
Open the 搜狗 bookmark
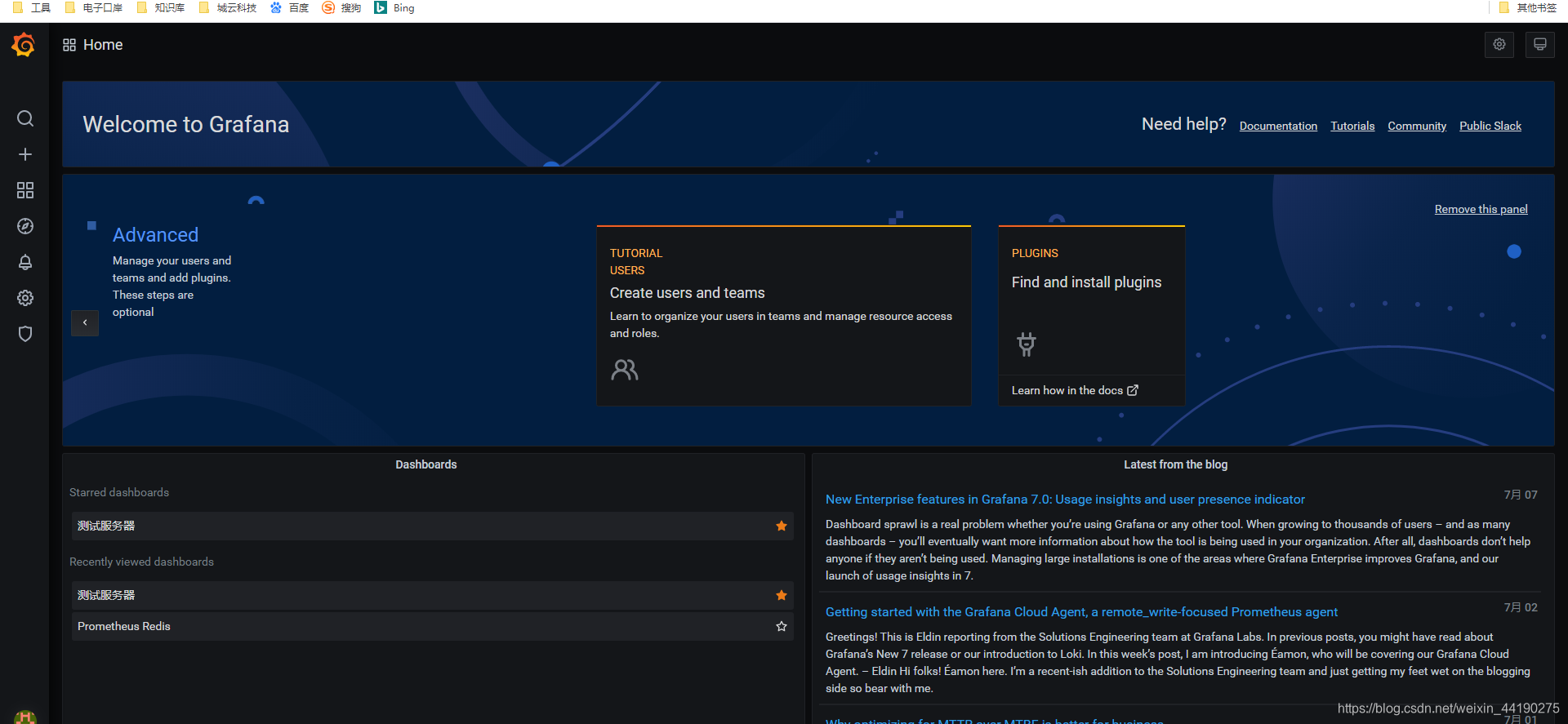(x=341, y=8)
